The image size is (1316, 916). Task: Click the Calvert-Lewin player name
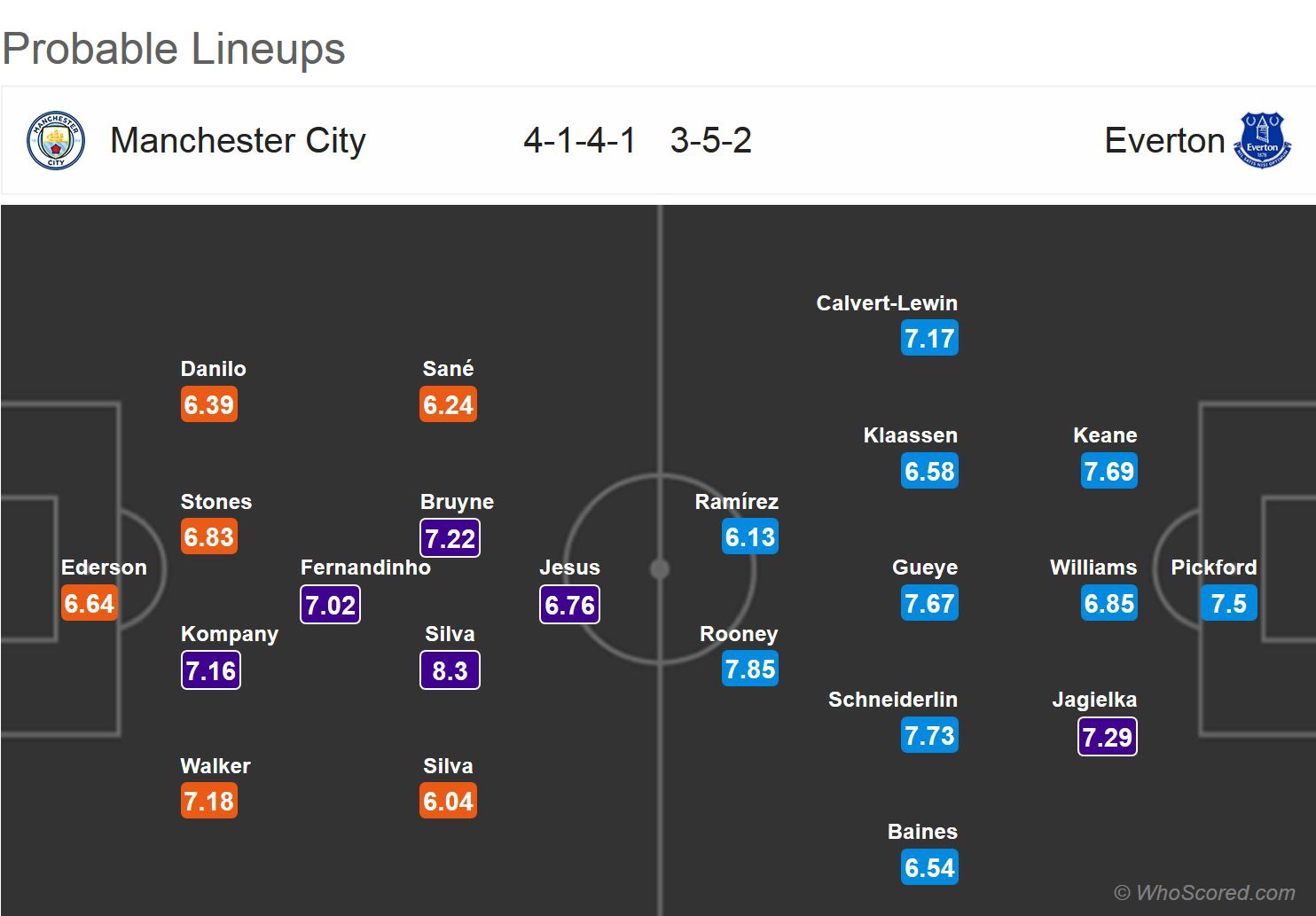887,303
